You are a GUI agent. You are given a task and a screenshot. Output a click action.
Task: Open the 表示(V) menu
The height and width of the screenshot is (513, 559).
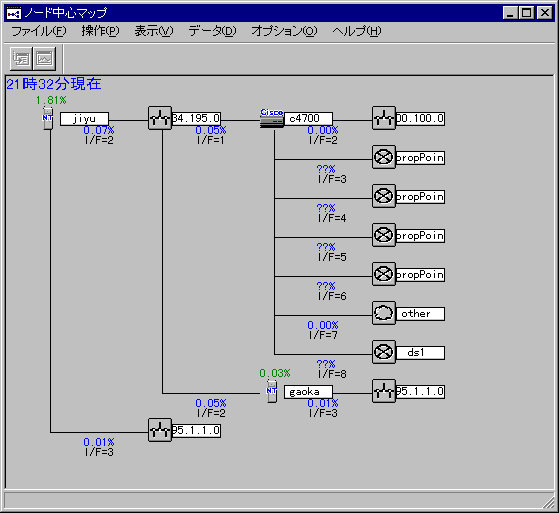154,31
